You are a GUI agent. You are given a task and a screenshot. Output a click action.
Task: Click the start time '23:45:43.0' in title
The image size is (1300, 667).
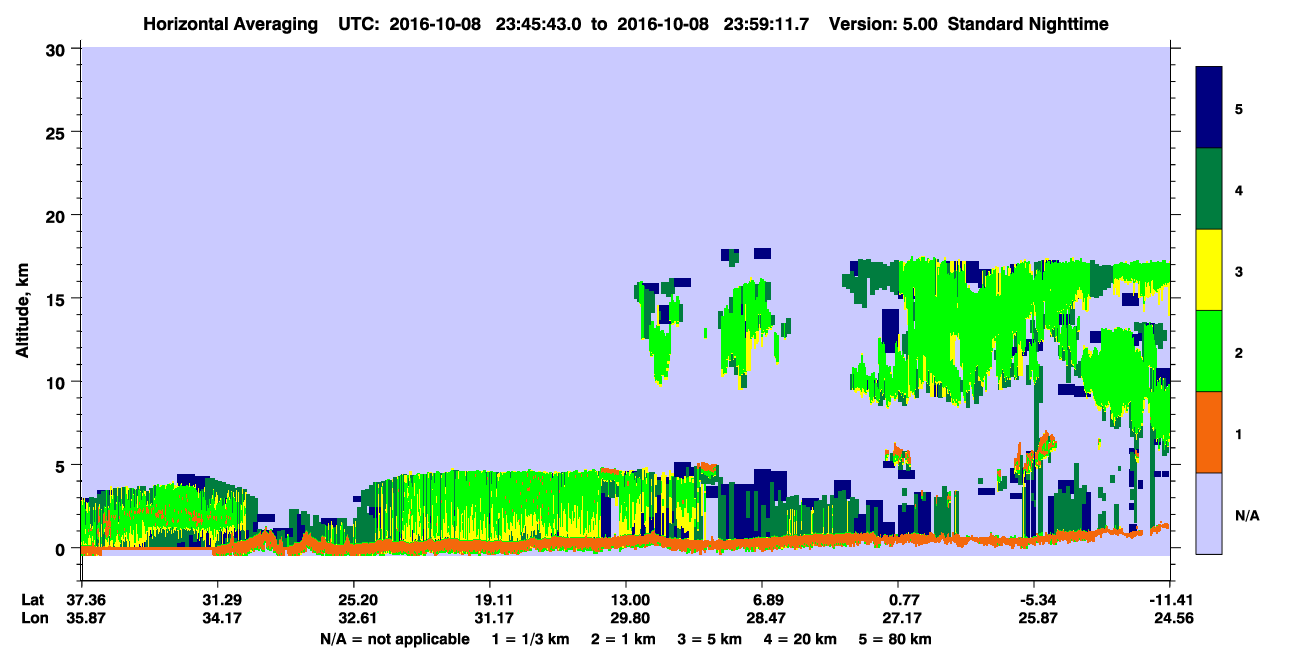(541, 23)
